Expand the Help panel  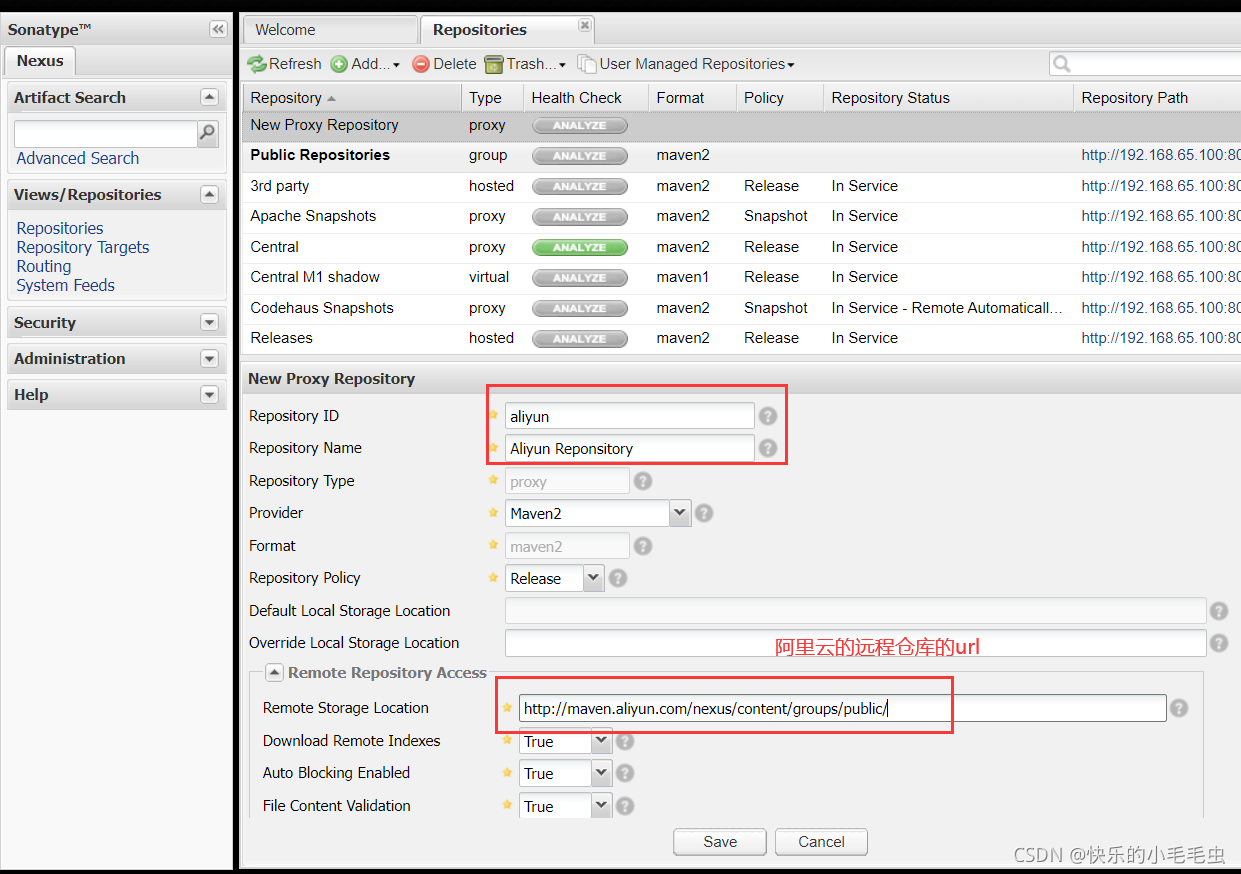(x=209, y=394)
